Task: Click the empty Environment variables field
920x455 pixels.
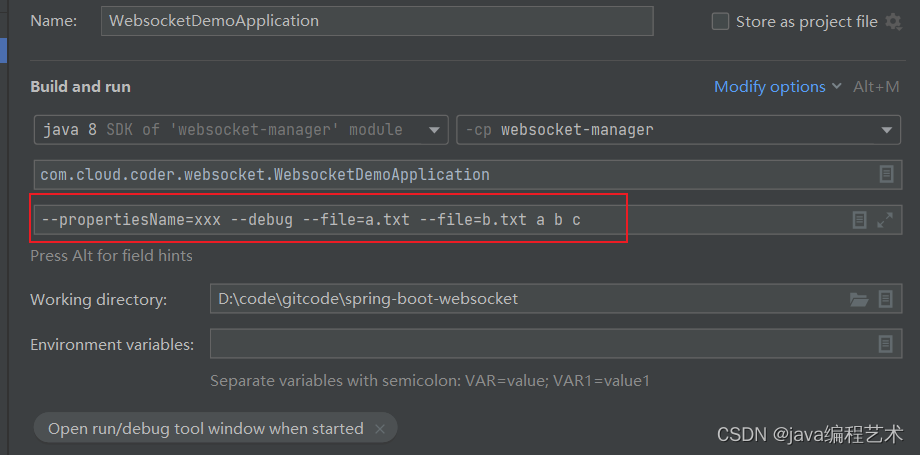Action: pos(556,343)
